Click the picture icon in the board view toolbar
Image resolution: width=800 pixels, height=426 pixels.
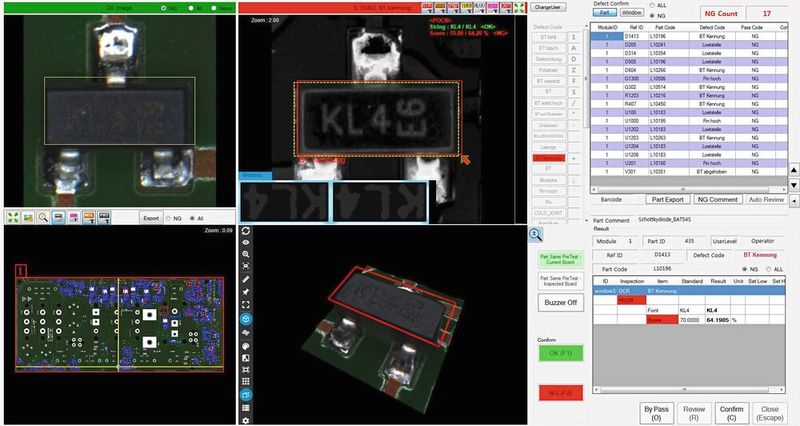pos(28,217)
